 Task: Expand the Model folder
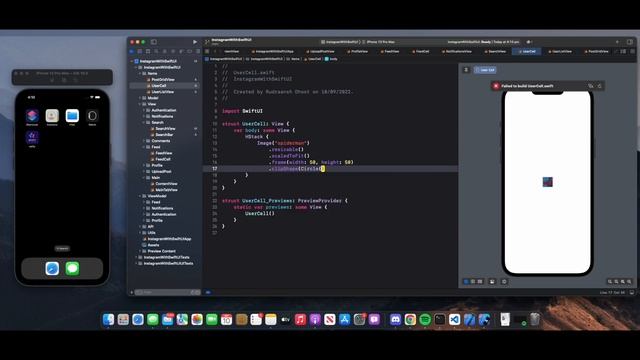[140, 98]
